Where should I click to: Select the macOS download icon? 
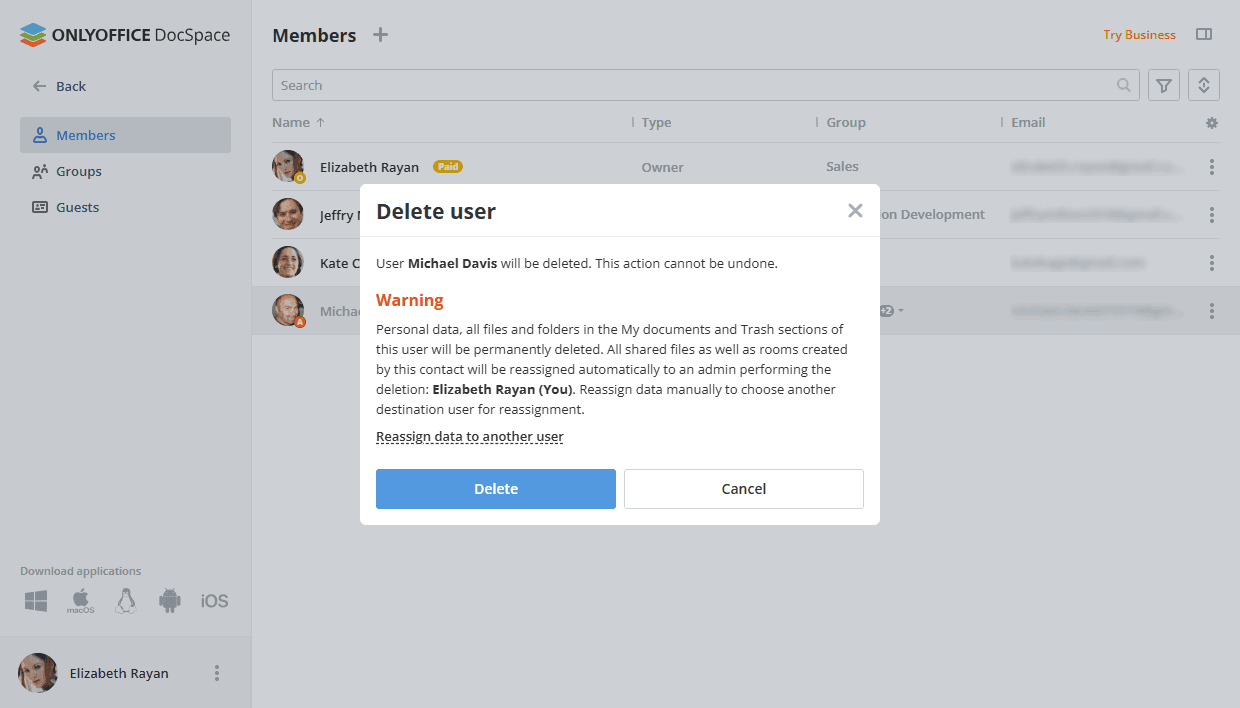point(80,600)
